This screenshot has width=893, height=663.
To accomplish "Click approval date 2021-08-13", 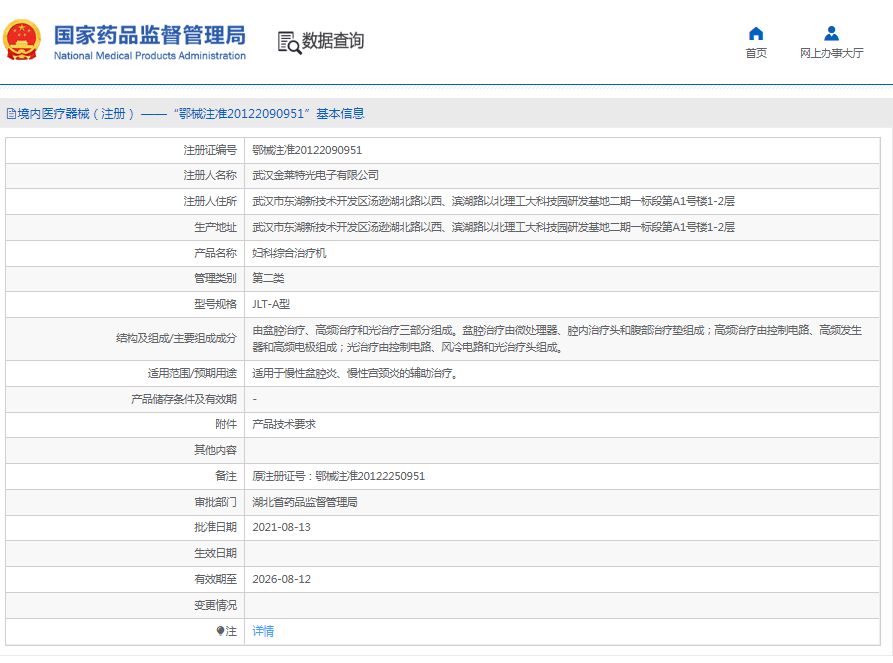I will [x=281, y=527].
